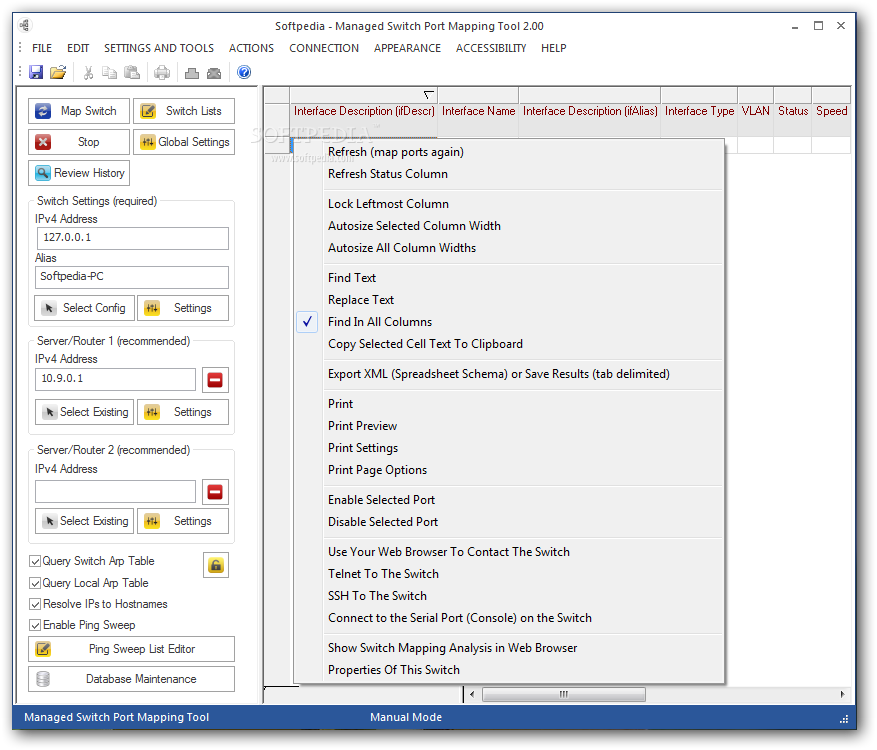The image size is (877, 750).
Task: Open the ACTIONS menu
Action: tap(251, 48)
